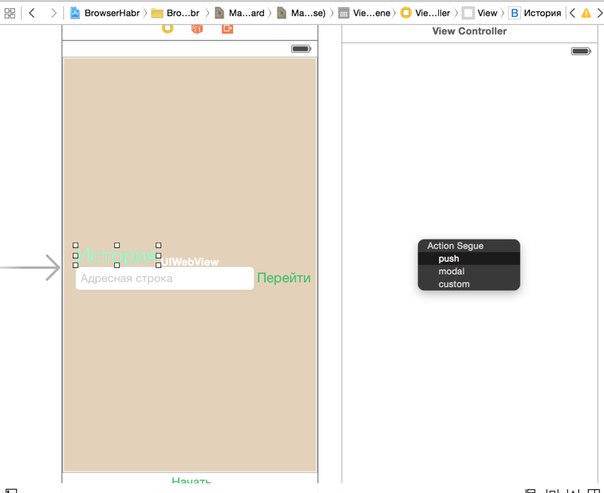The image size is (604, 493).
Task: Jump to next issue arrow
Action: pyautogui.click(x=600, y=13)
